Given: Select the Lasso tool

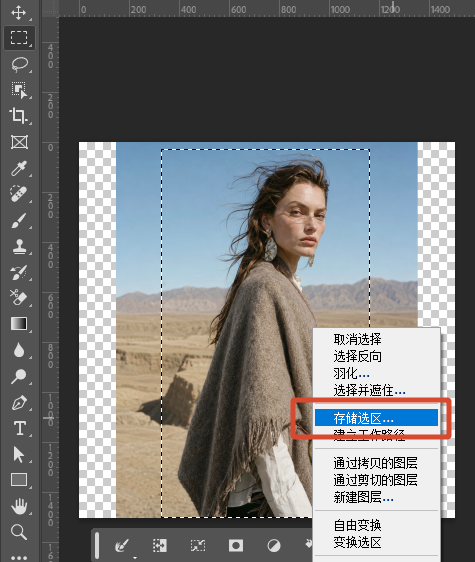Looking at the screenshot, I should [x=19, y=65].
